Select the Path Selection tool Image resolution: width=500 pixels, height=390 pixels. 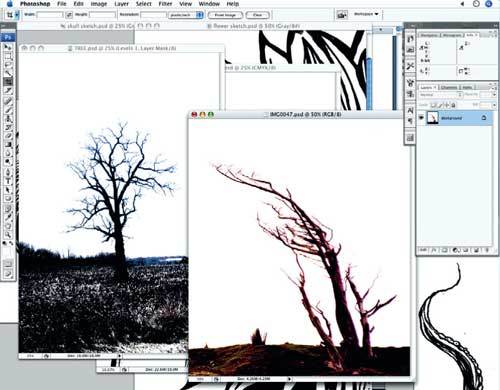pos(8,190)
